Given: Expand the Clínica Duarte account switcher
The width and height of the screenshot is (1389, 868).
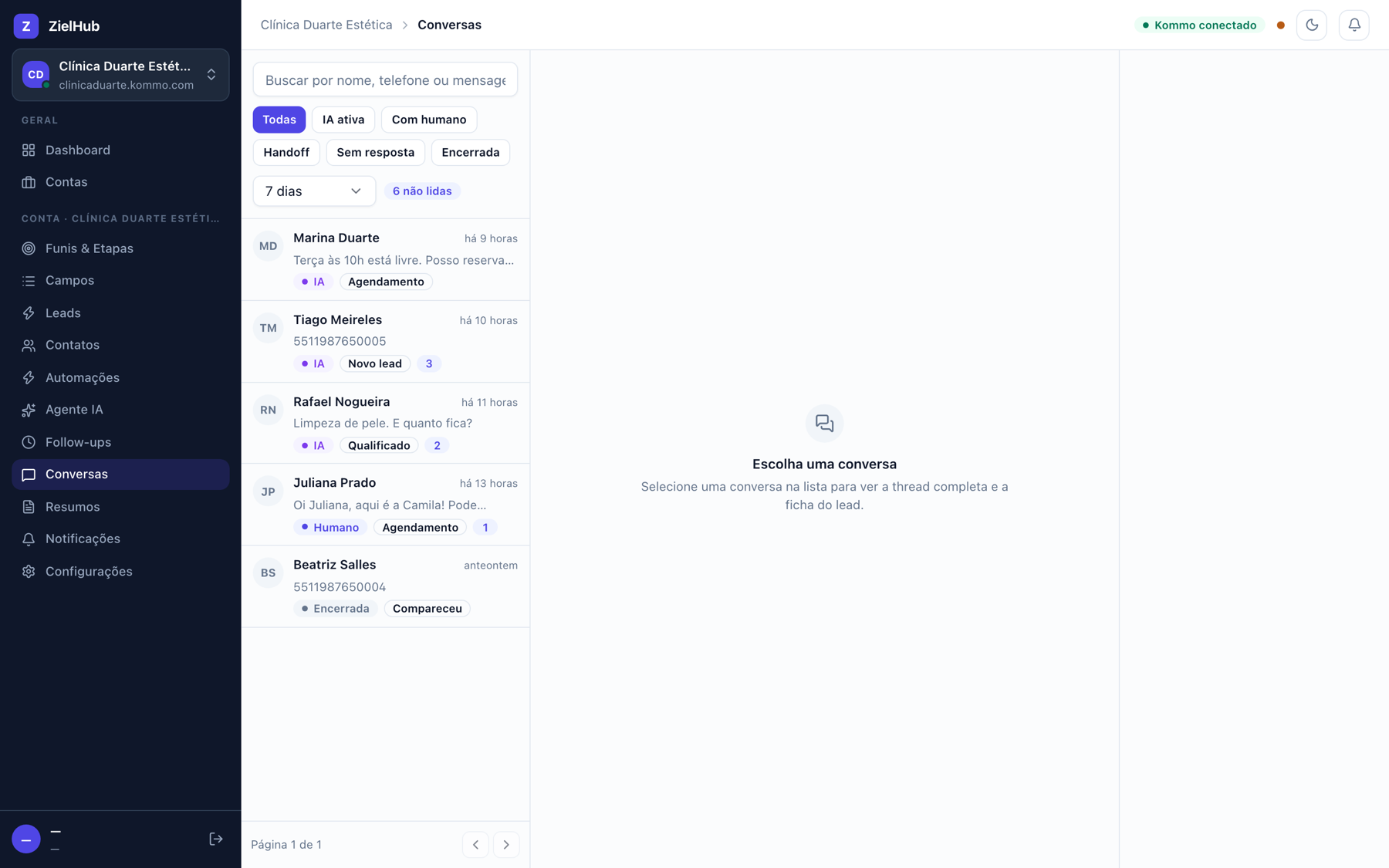Looking at the screenshot, I should point(120,75).
